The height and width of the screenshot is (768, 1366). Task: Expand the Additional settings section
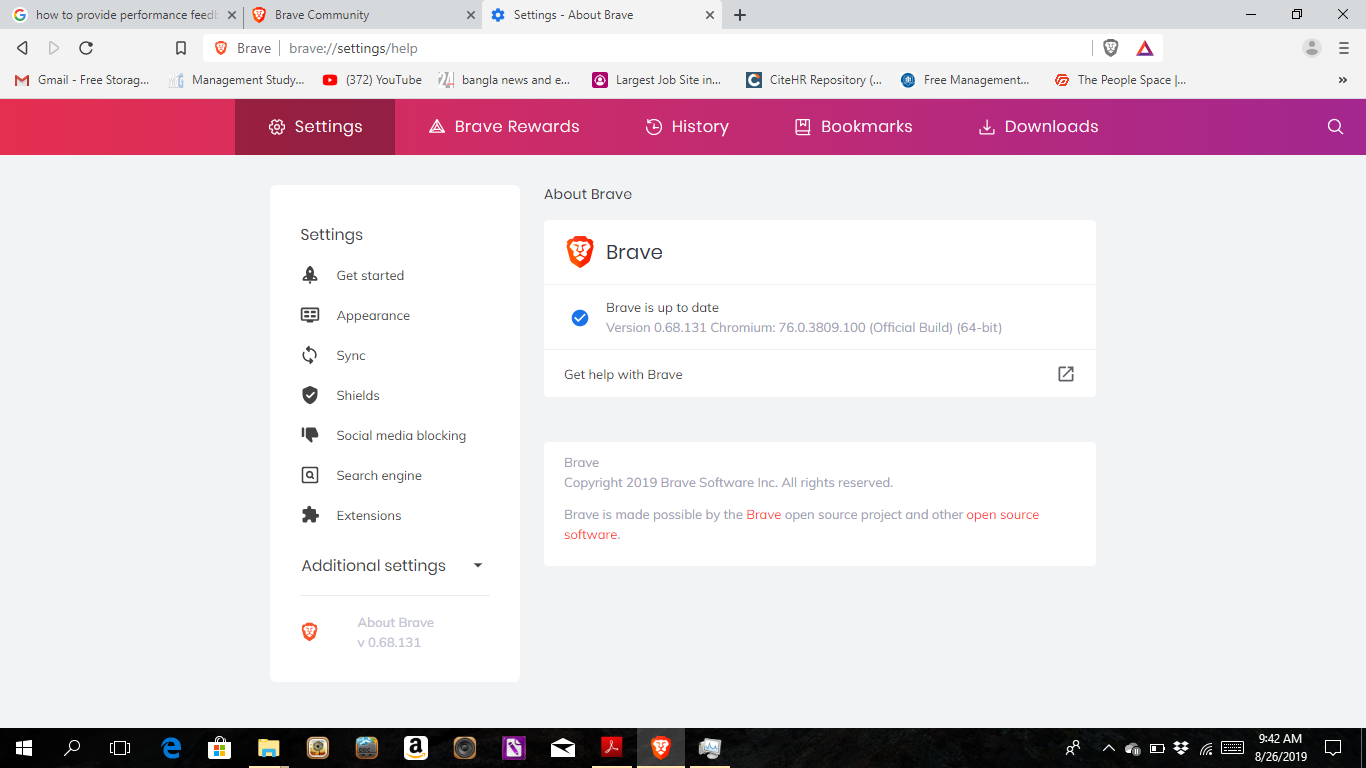pyautogui.click(x=392, y=565)
